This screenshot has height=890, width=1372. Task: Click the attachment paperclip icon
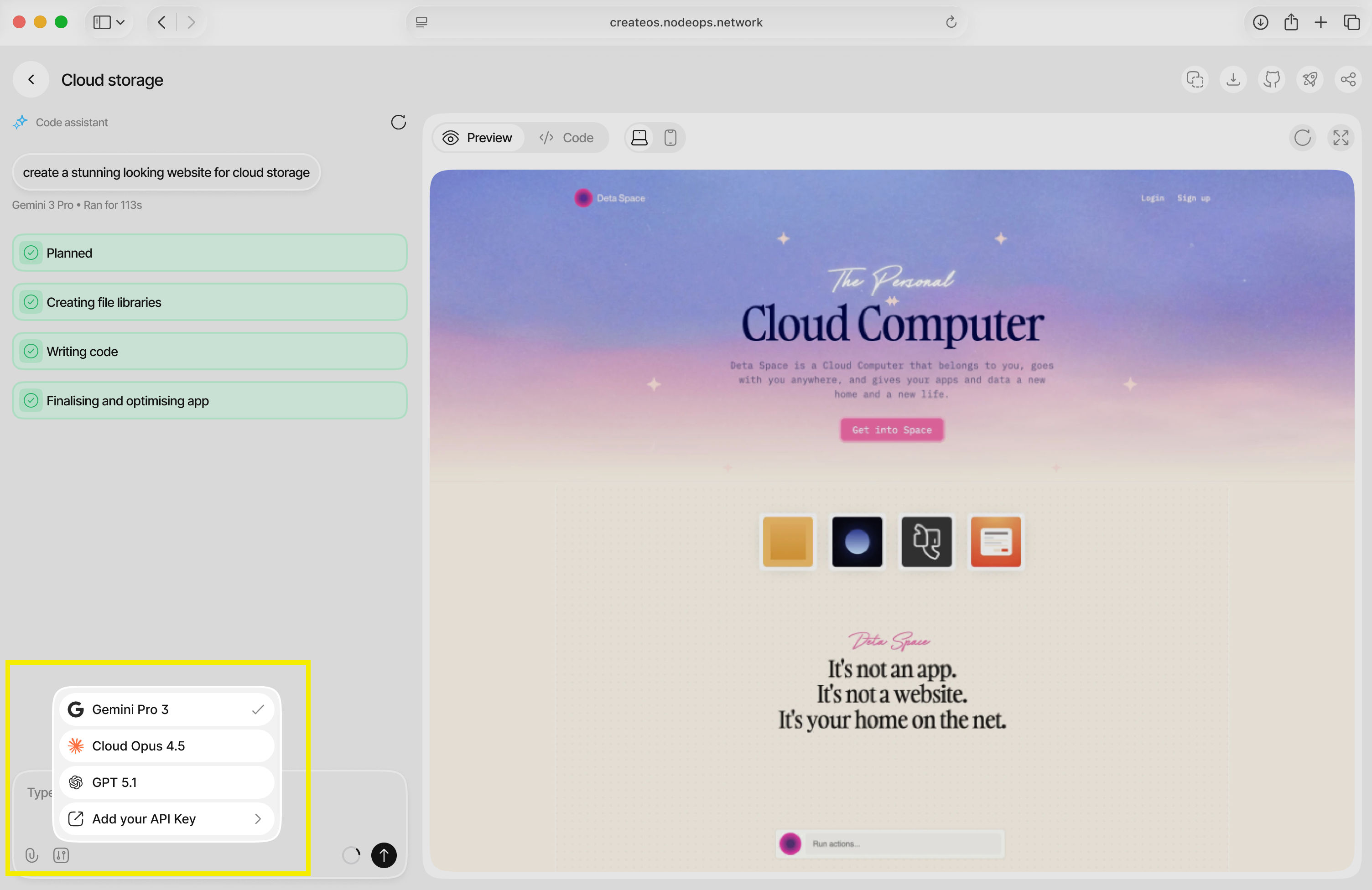[32, 855]
